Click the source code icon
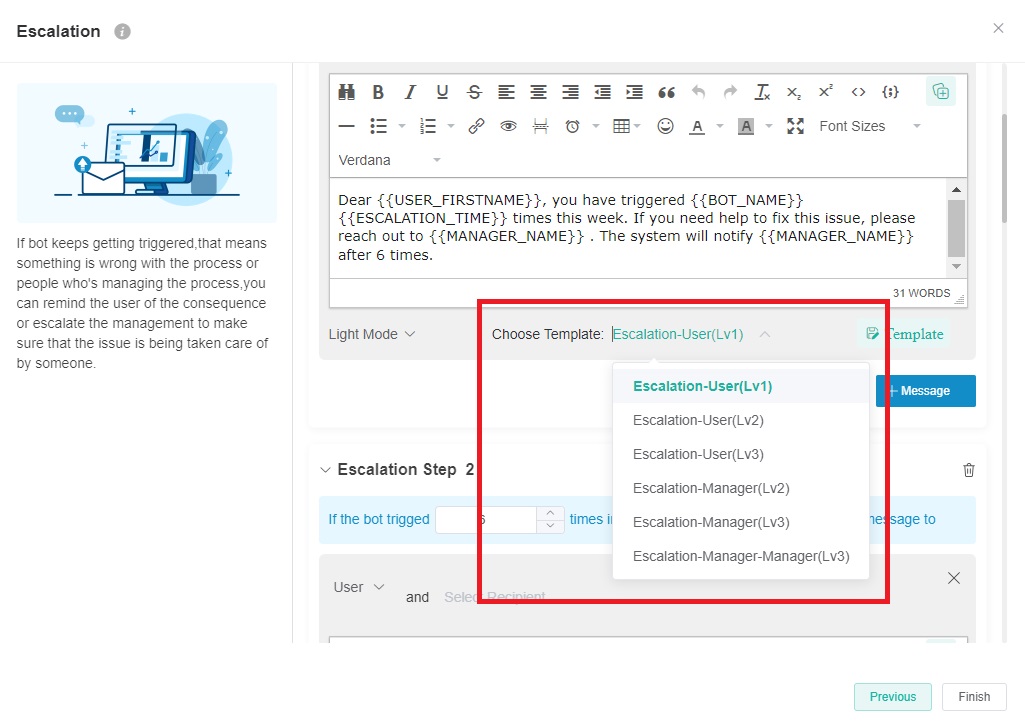The image size is (1025, 727). (x=858, y=92)
